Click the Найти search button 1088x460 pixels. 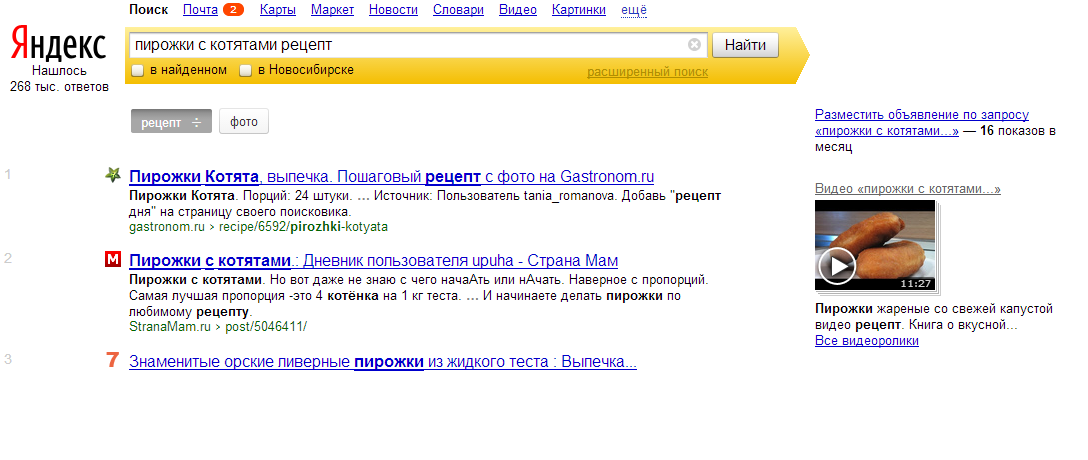click(745, 45)
